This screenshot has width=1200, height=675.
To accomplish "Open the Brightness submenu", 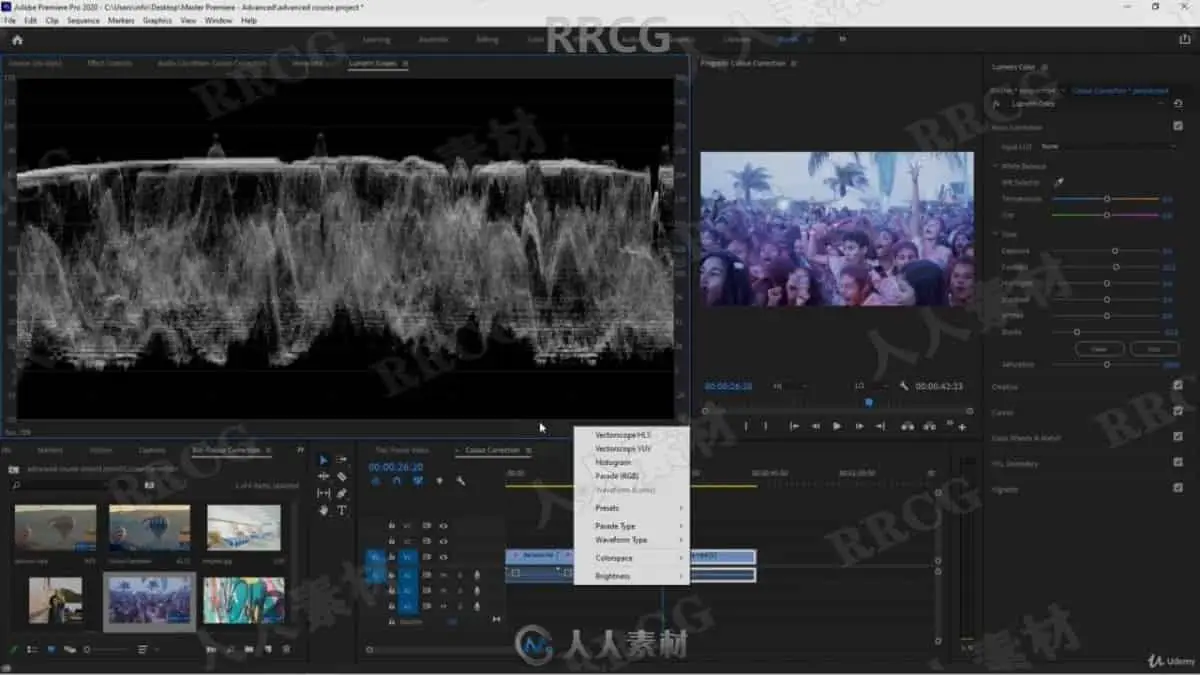I will point(632,576).
